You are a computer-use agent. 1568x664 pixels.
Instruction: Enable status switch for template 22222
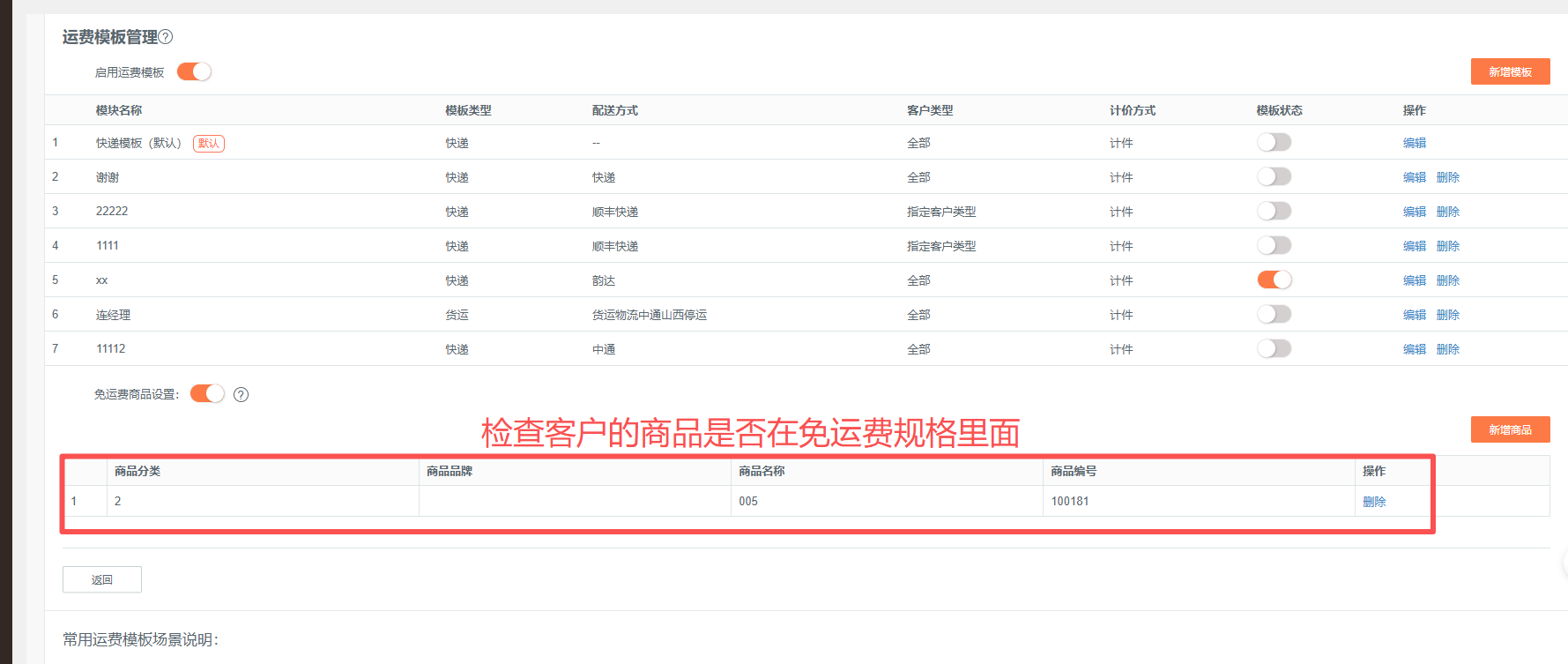pyautogui.click(x=1274, y=211)
